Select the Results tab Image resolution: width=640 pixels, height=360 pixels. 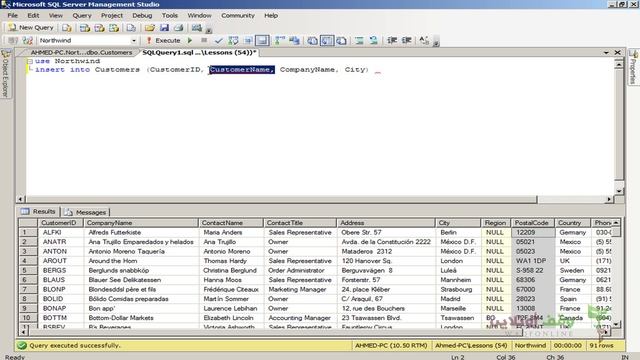coord(38,211)
